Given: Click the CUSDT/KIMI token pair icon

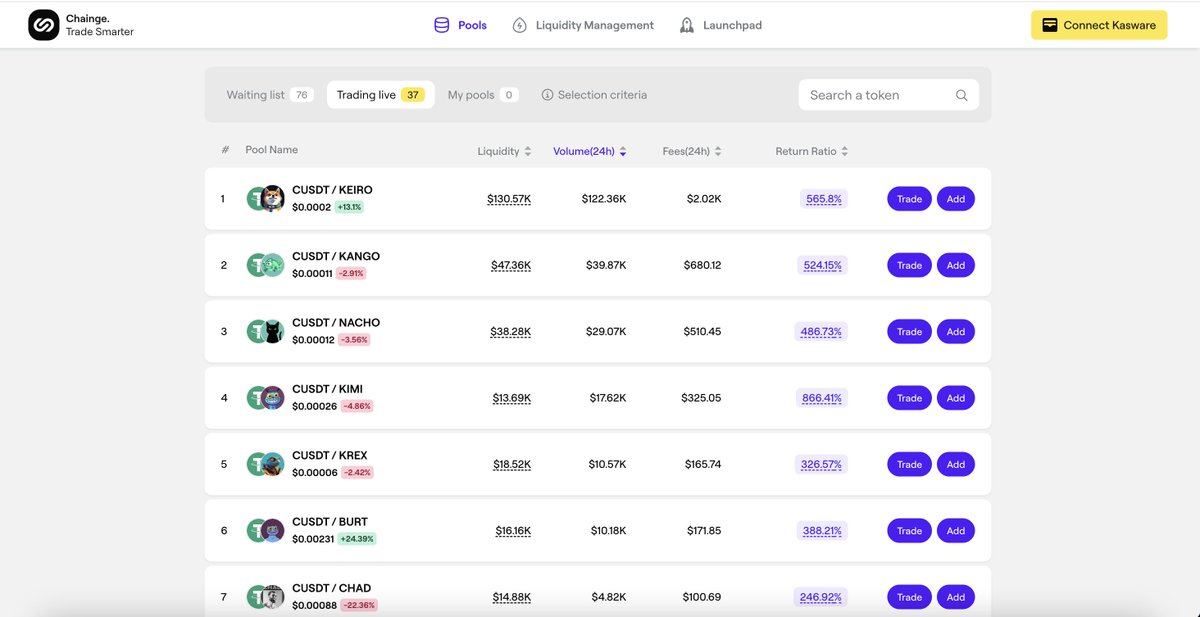Looking at the screenshot, I should [265, 397].
